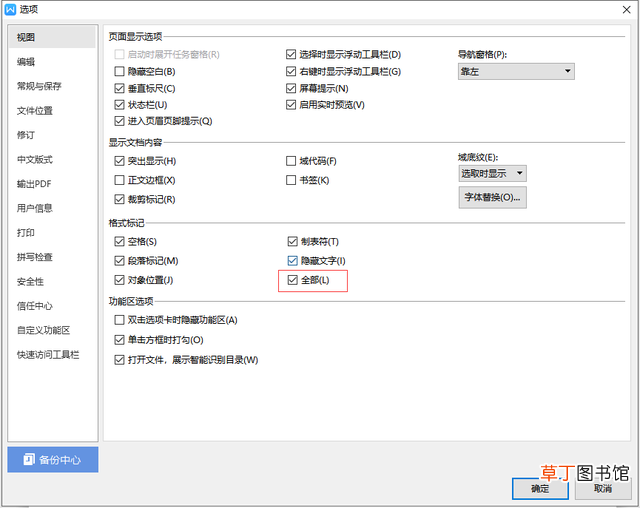Uncheck 右键时显示浮动工具栏(G)
The height and width of the screenshot is (508, 640).
click(x=291, y=72)
